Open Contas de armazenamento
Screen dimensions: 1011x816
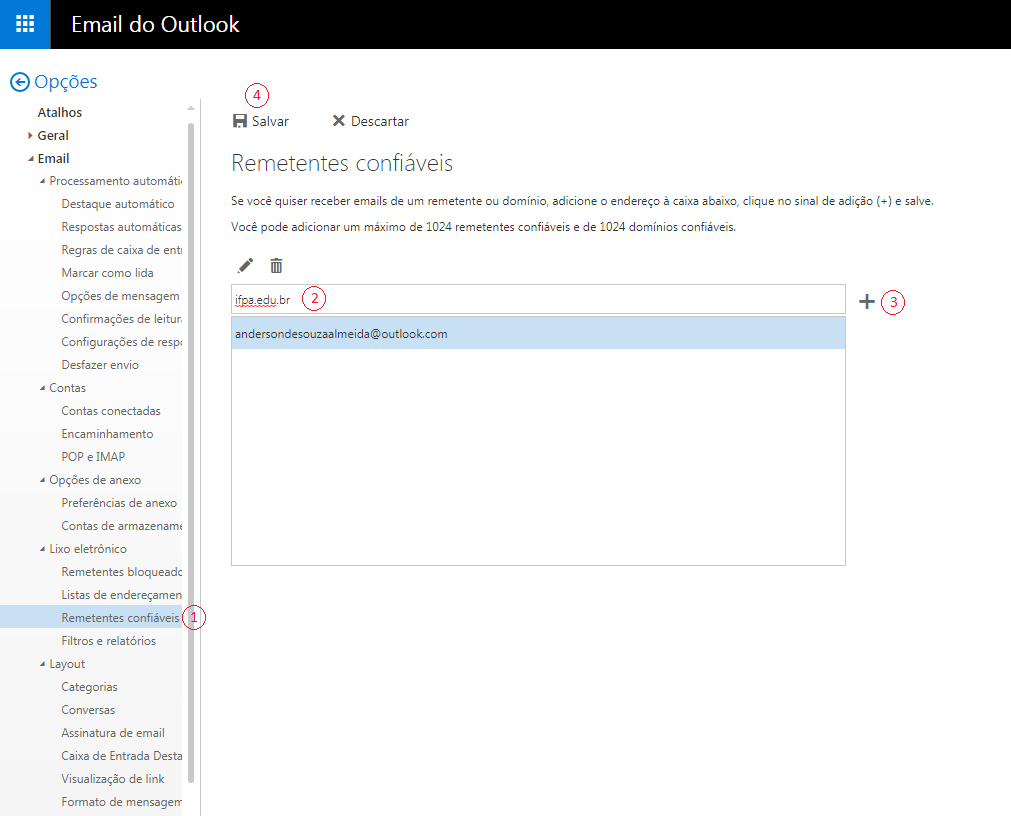click(x=121, y=526)
